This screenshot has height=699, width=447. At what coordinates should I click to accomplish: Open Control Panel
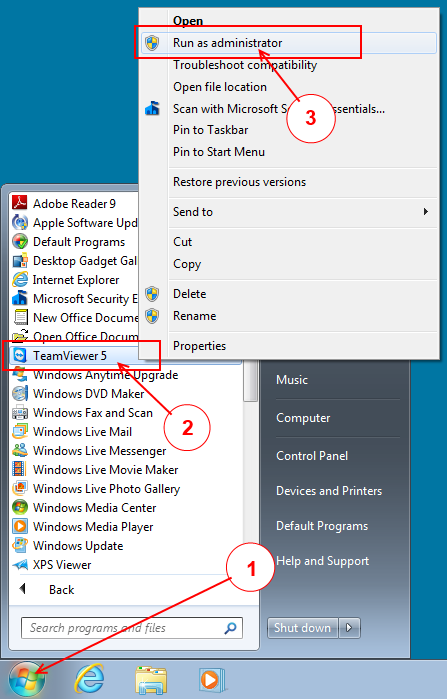(x=312, y=456)
